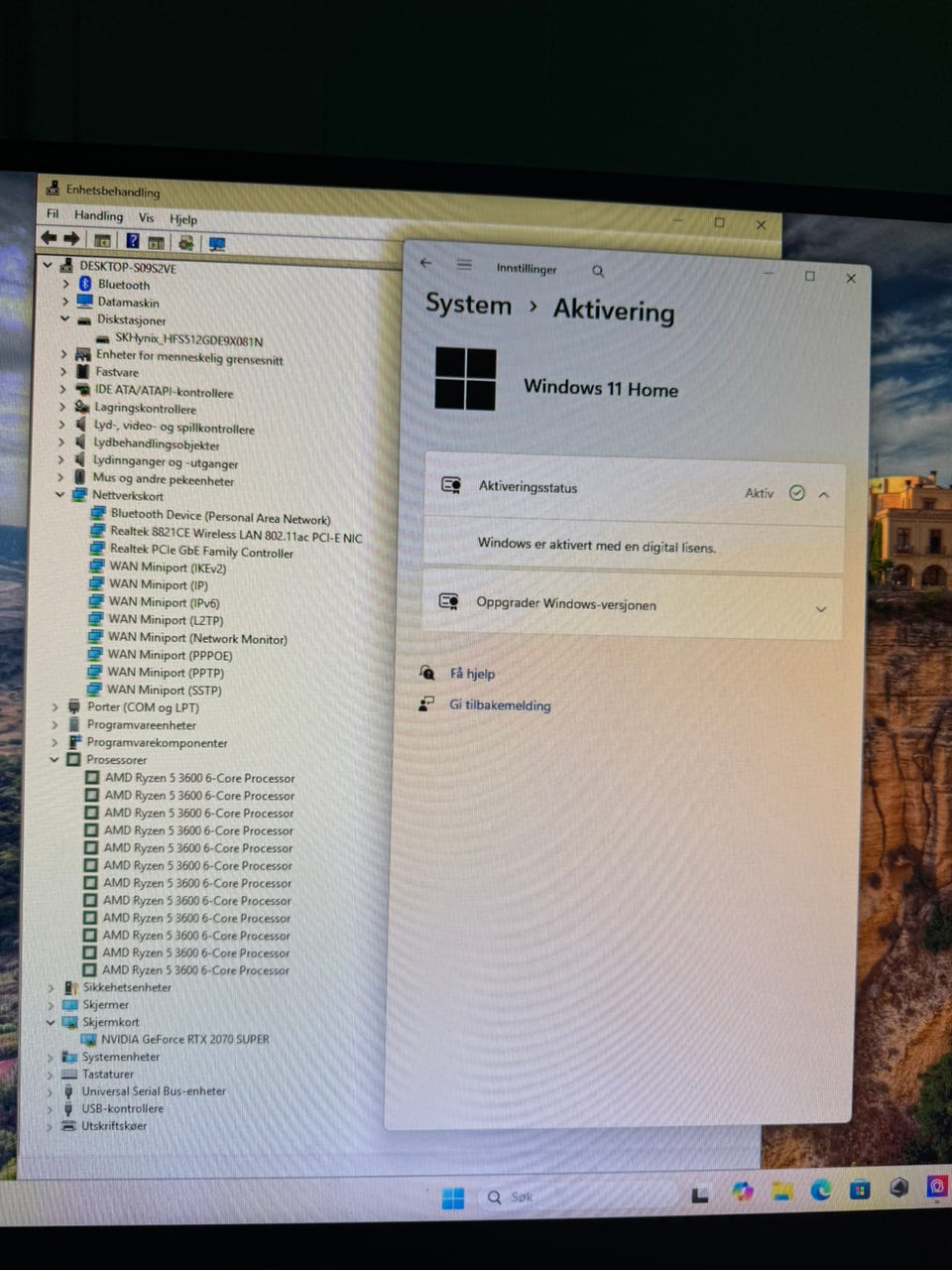Click the Windows Start button on taskbar

[x=453, y=1198]
